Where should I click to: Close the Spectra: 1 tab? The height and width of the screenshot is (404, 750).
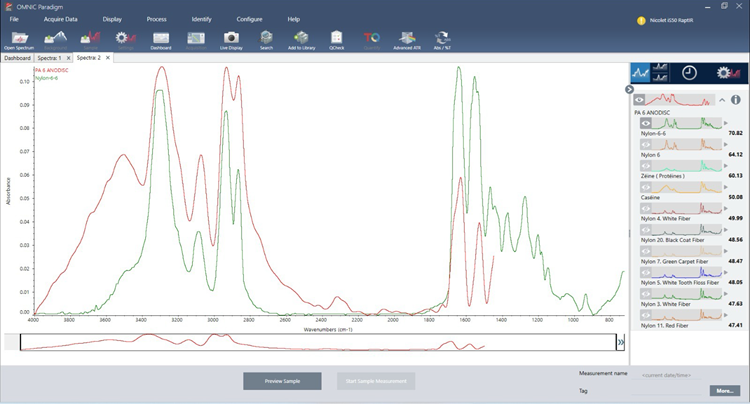point(68,58)
